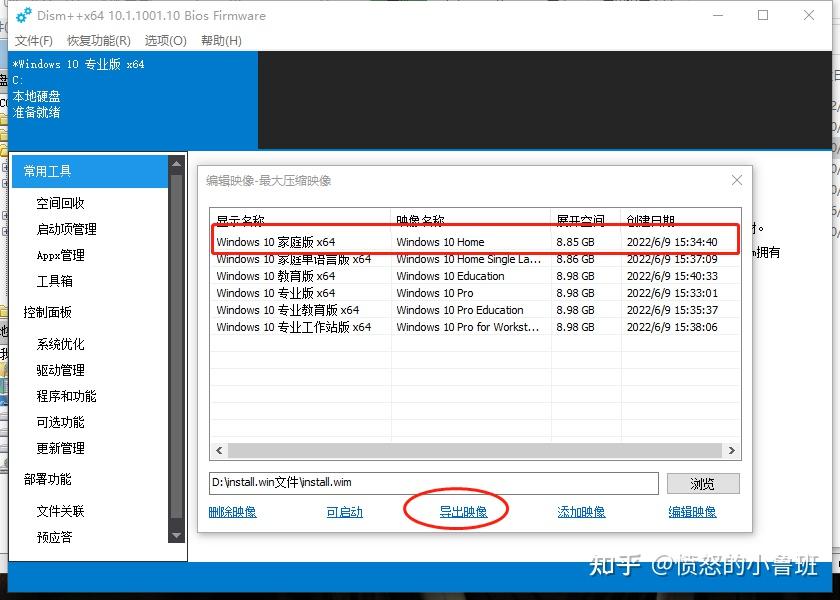Open Appx管理 in the sidebar
Image resolution: width=840 pixels, height=600 pixels.
[x=61, y=255]
